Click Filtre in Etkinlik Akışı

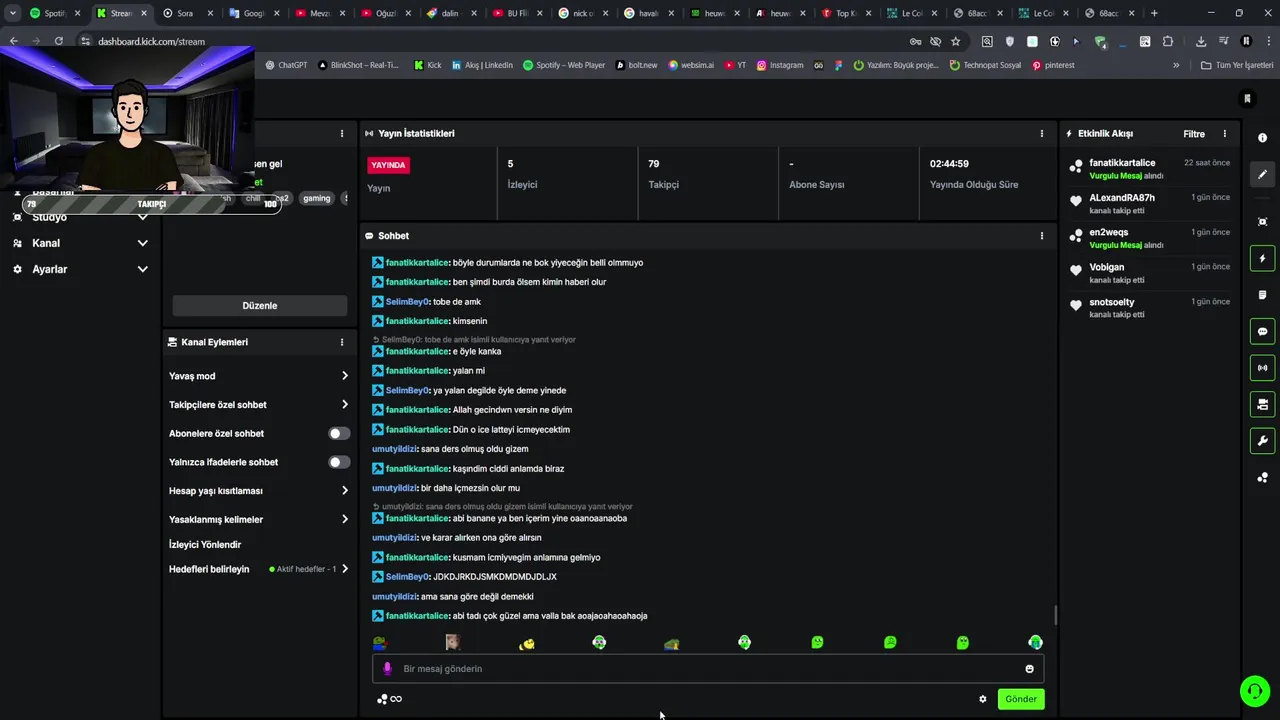[1194, 134]
